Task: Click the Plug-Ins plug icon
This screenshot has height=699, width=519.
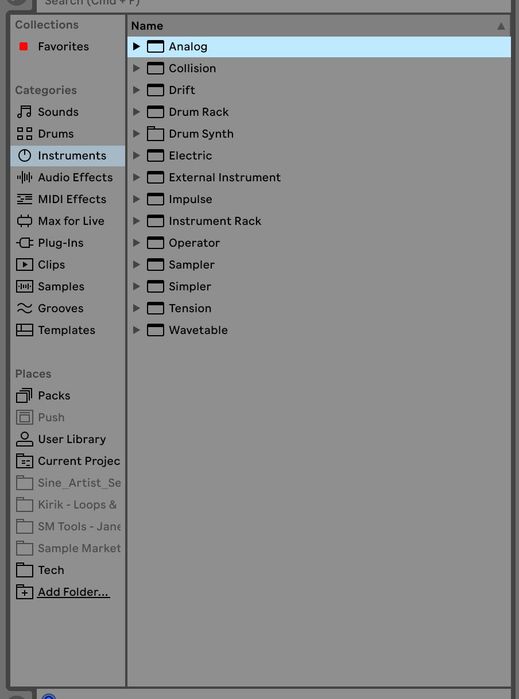Action: click(x=25, y=243)
